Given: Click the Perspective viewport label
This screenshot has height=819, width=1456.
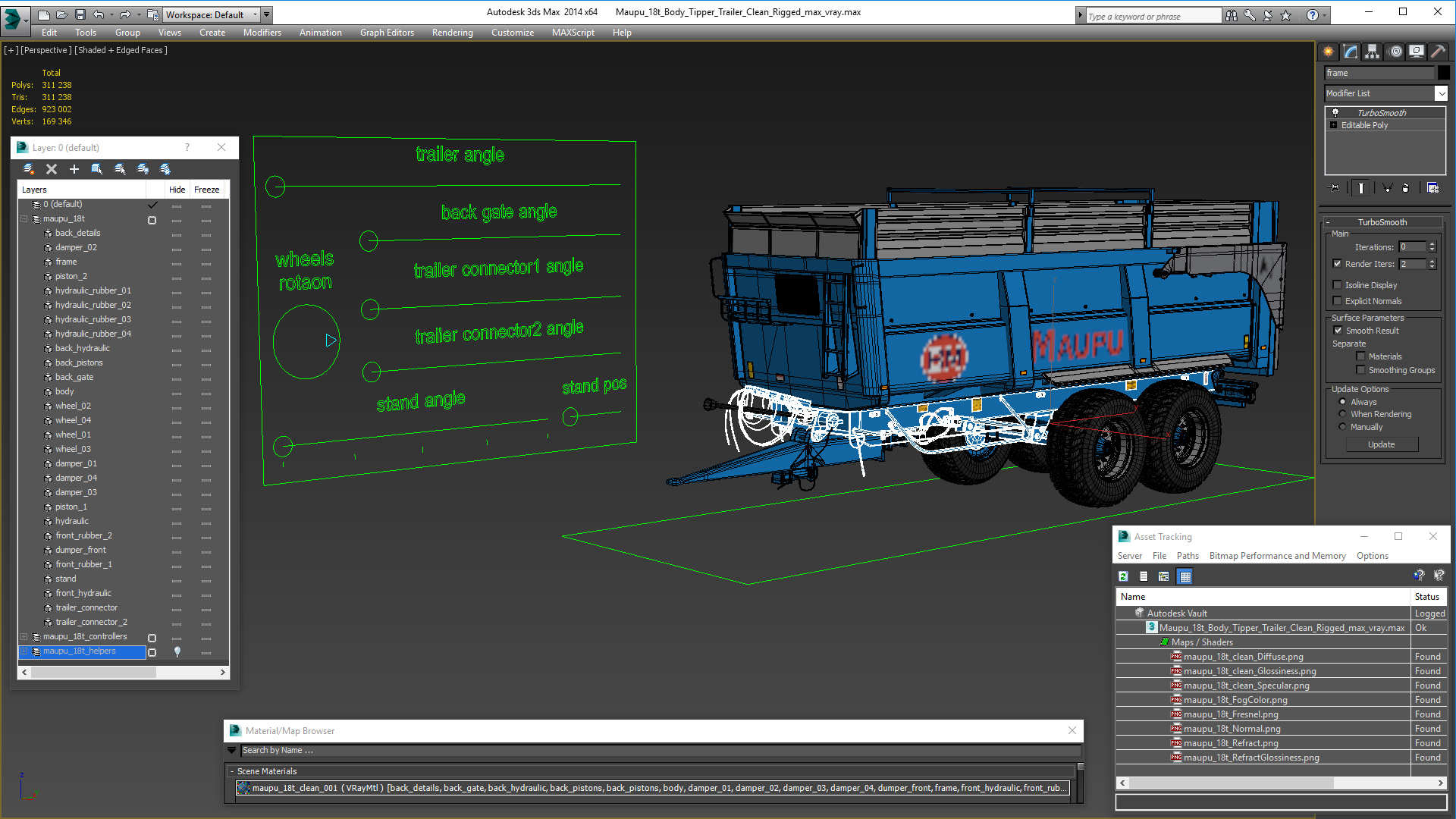Looking at the screenshot, I should pos(46,50).
